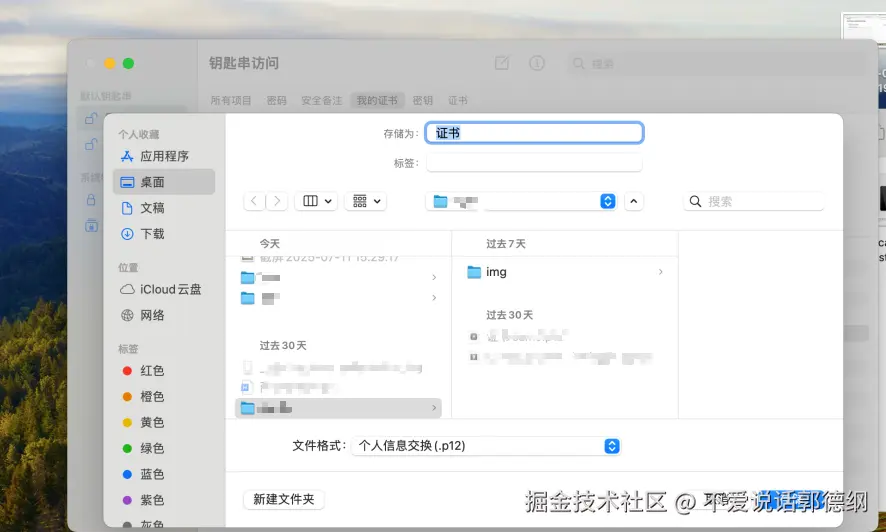Switch to 证书 tab in Keychain Access
The height and width of the screenshot is (532, 886).
458,101
